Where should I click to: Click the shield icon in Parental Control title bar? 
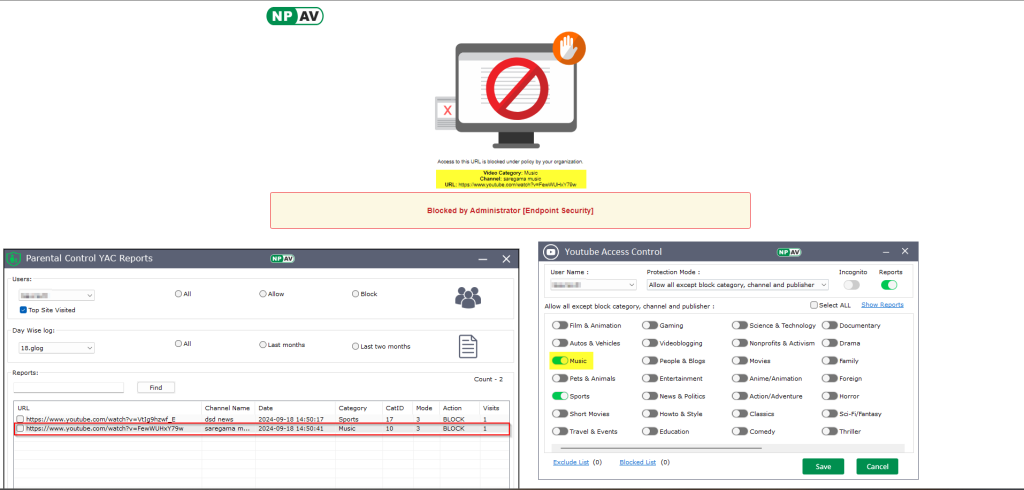click(x=15, y=258)
